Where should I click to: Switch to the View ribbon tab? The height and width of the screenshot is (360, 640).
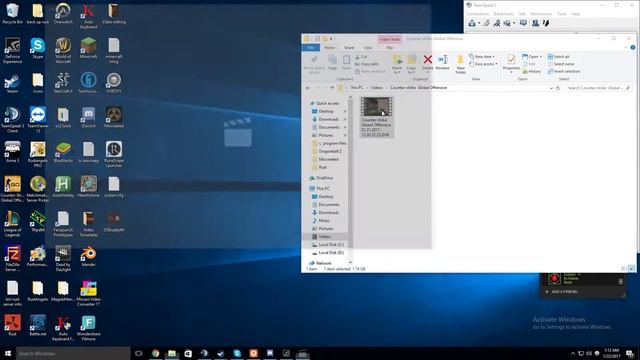(368, 48)
